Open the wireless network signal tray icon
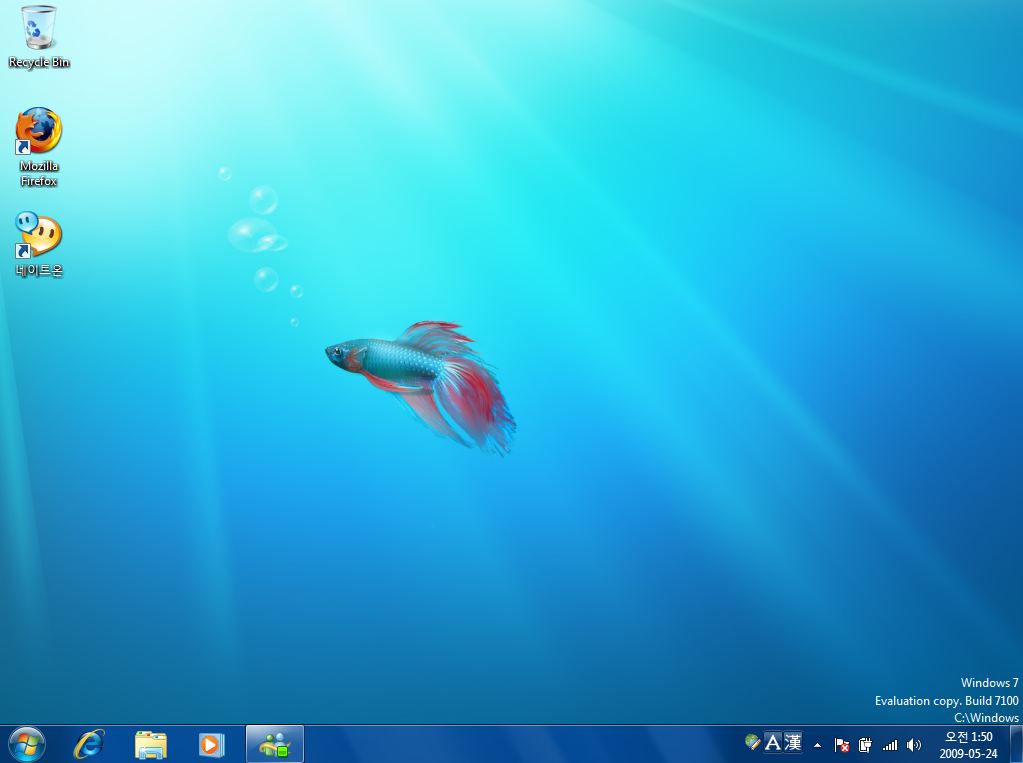The image size is (1023, 763). click(890, 745)
